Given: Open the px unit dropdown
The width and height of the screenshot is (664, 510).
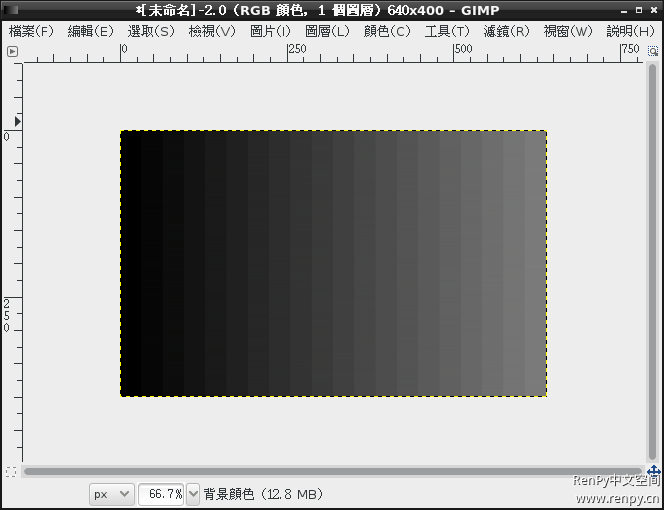Looking at the screenshot, I should 111,494.
